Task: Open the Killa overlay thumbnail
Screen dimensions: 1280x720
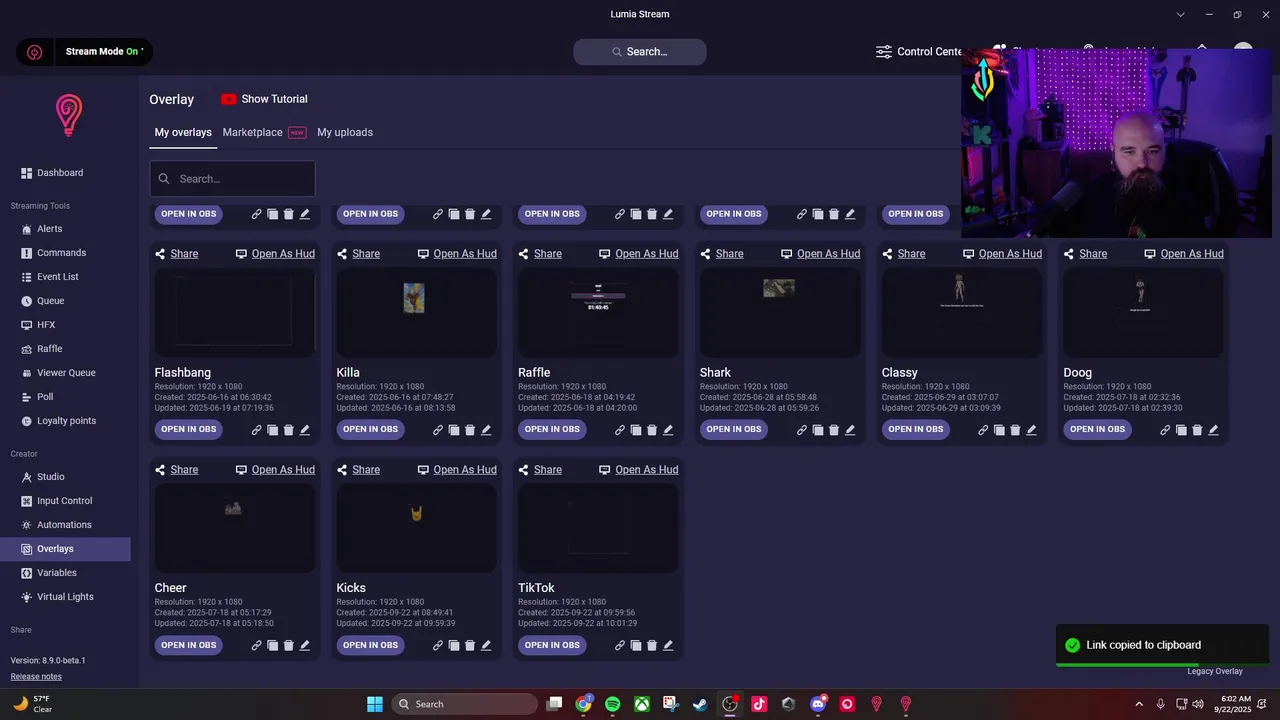Action: [x=416, y=312]
